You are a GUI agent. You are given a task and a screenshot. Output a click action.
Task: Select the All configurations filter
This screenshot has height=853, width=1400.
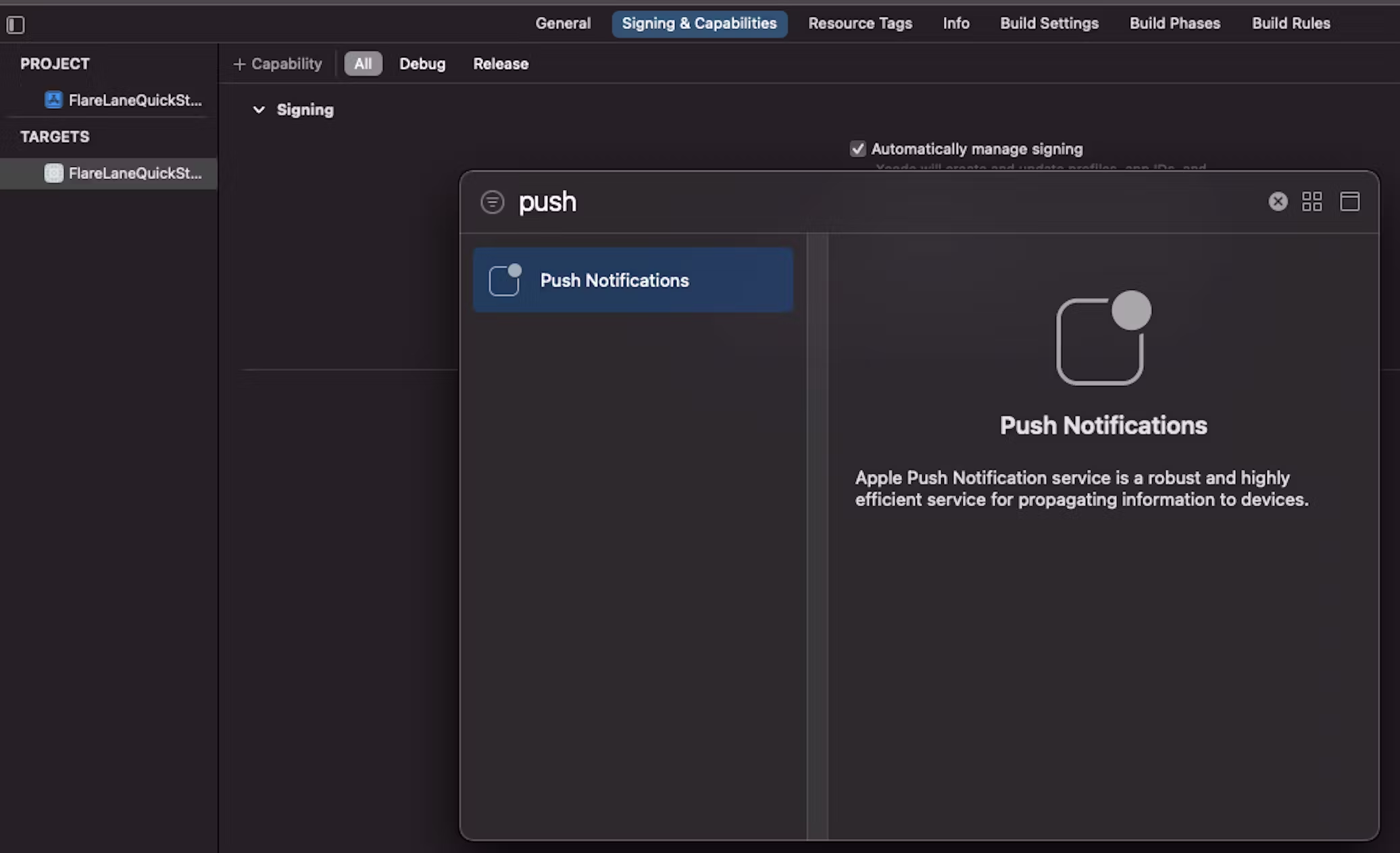(363, 64)
